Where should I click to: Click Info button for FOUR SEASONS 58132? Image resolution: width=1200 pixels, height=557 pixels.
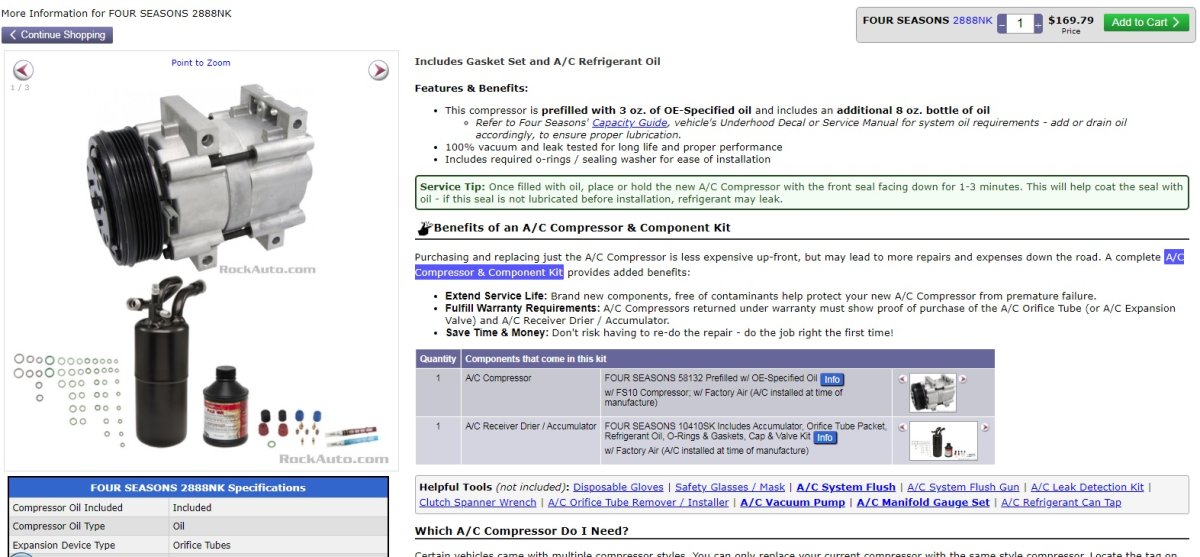832,380
